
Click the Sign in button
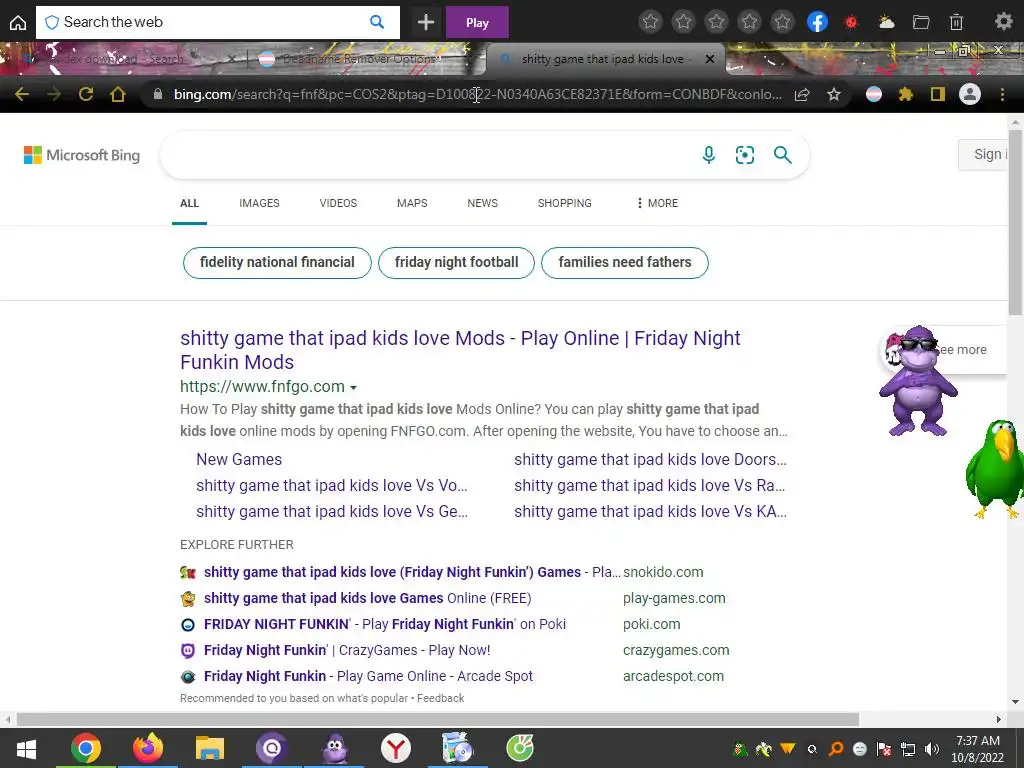[x=984, y=155]
